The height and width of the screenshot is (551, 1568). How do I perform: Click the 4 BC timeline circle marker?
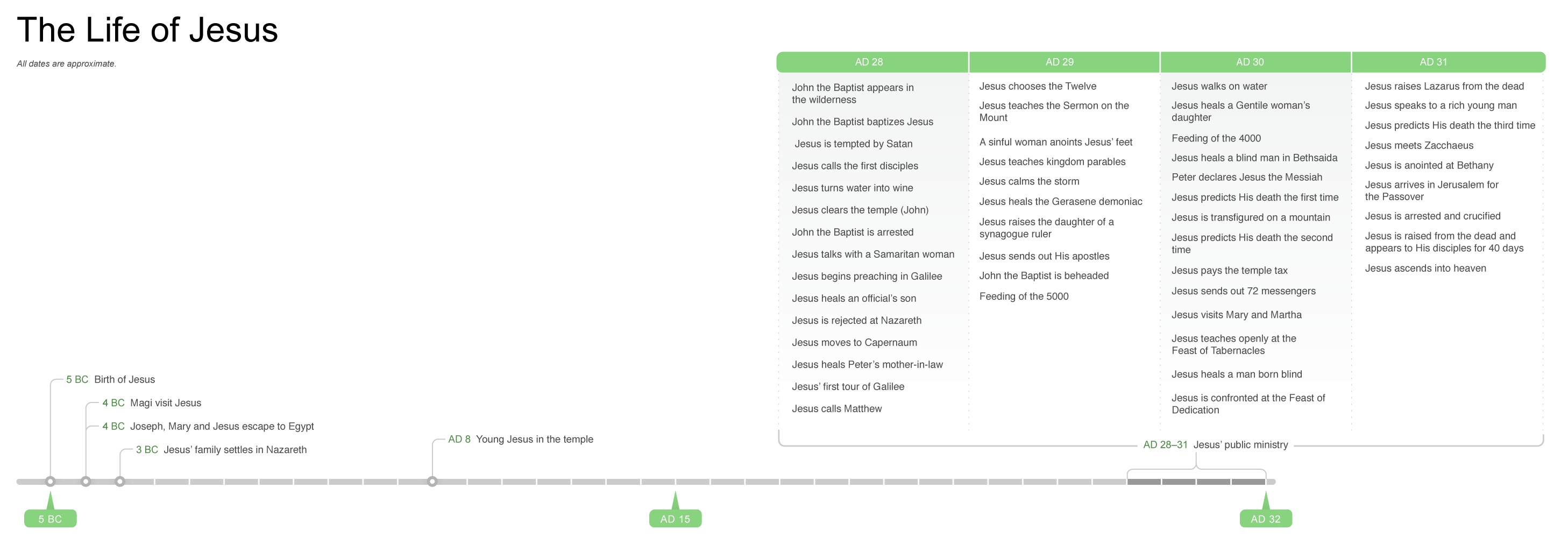tap(86, 482)
